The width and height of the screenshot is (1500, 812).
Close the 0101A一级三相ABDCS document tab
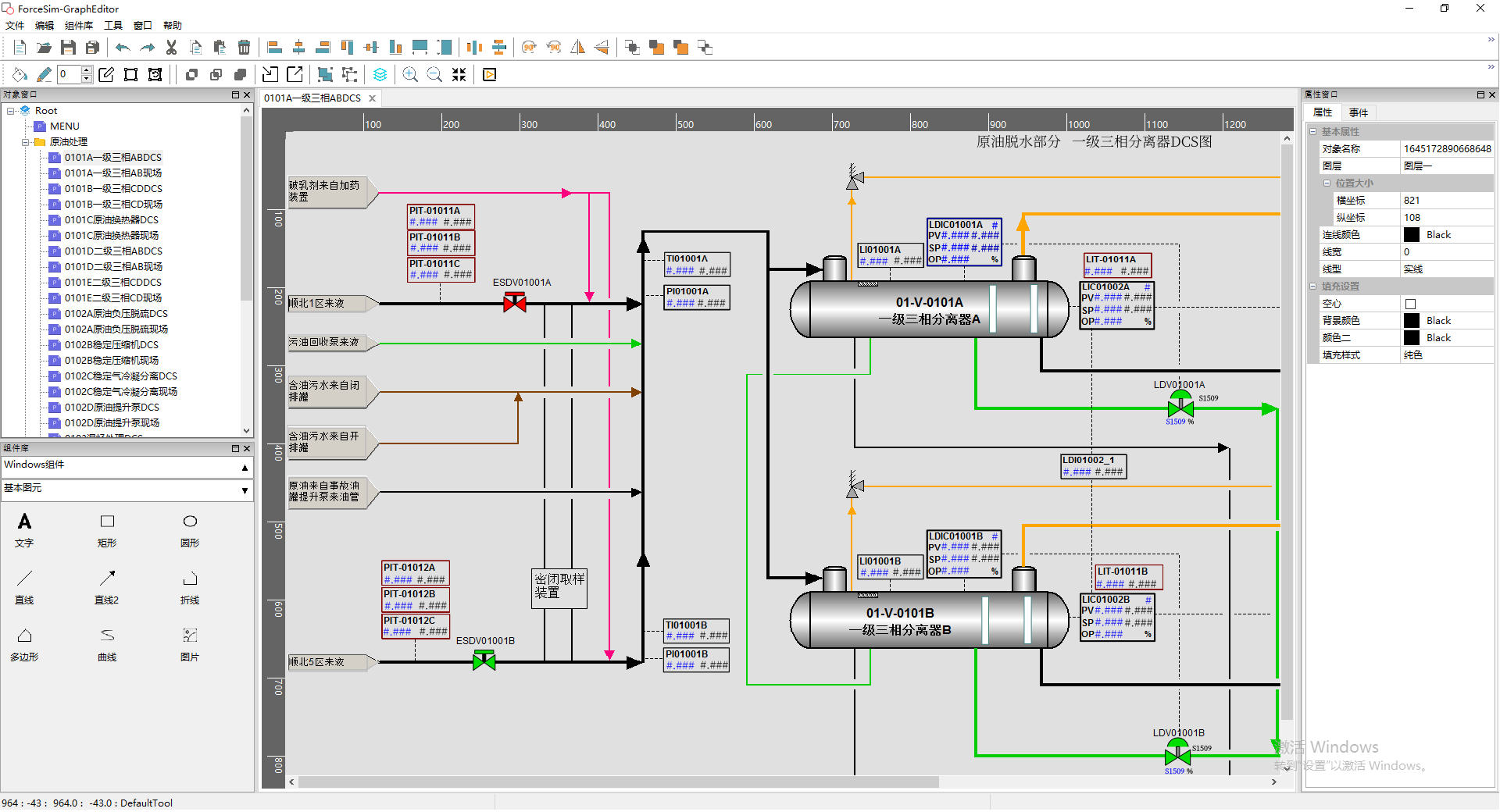pyautogui.click(x=373, y=98)
